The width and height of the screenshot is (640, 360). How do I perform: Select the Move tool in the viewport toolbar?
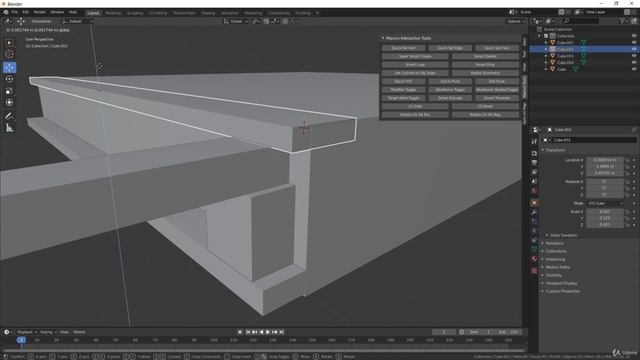click(9, 67)
